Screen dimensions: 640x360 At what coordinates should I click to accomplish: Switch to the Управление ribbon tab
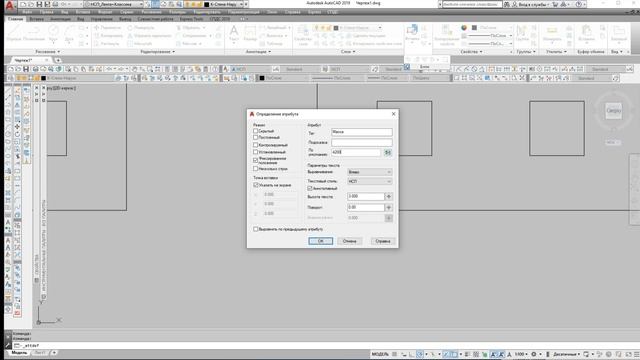point(102,19)
